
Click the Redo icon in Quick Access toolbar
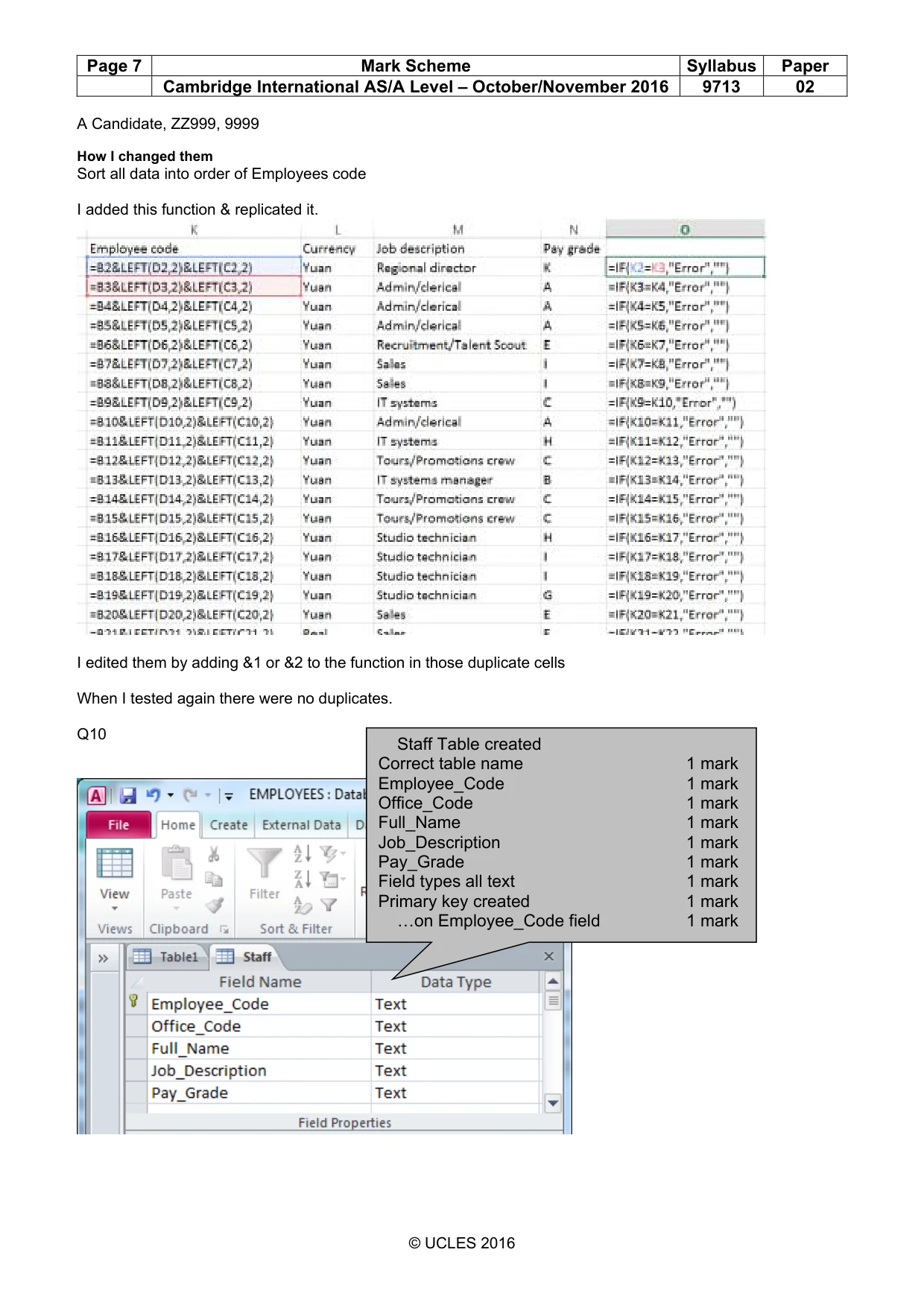(x=191, y=795)
